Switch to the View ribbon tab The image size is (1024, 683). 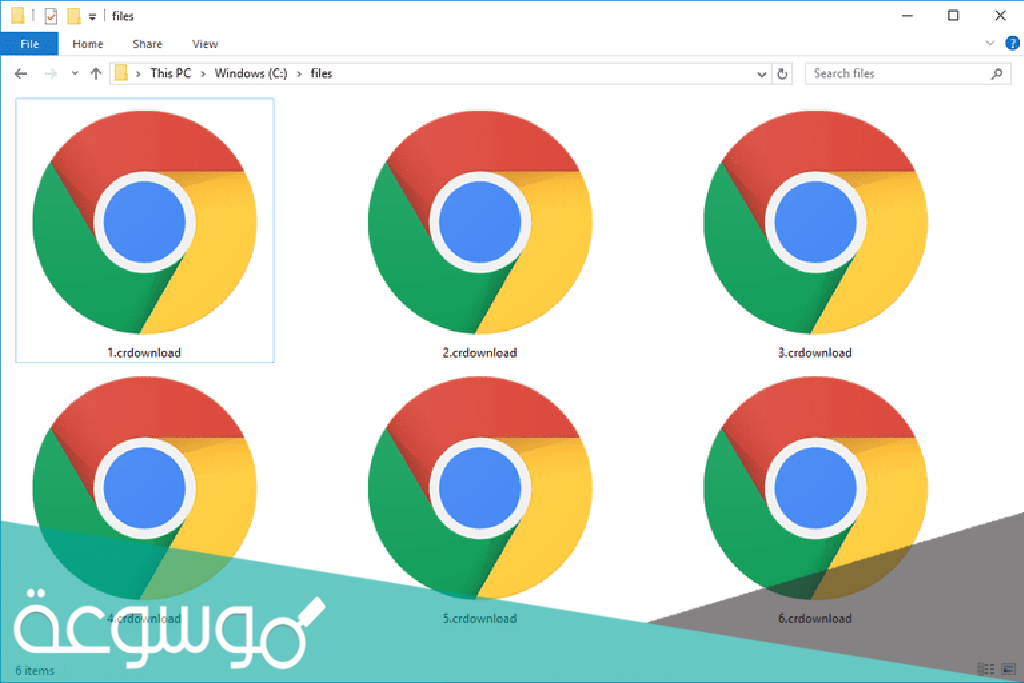pyautogui.click(x=205, y=44)
